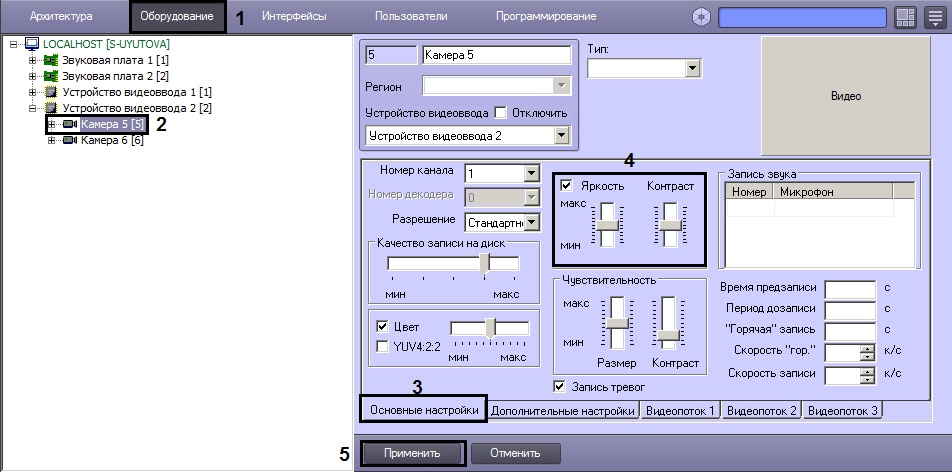
Task: Open the Разрешение dropdown
Action: tap(531, 221)
